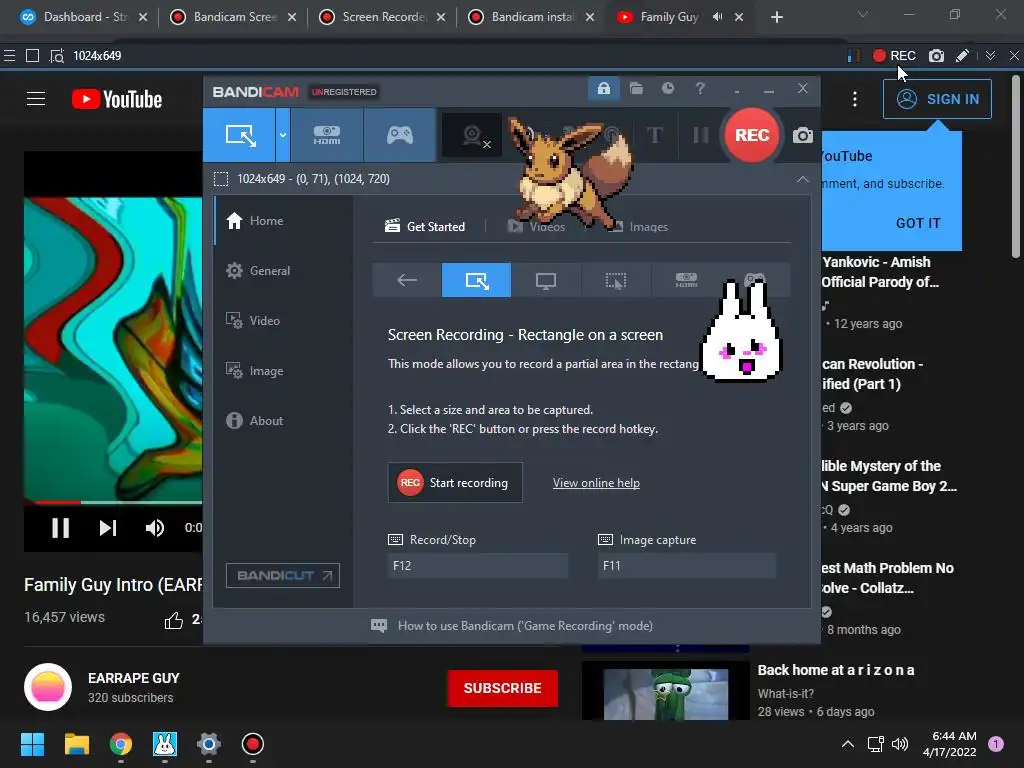Switch to Bandicam install browser tab
Screen dimensions: 1024x768
click(531, 17)
